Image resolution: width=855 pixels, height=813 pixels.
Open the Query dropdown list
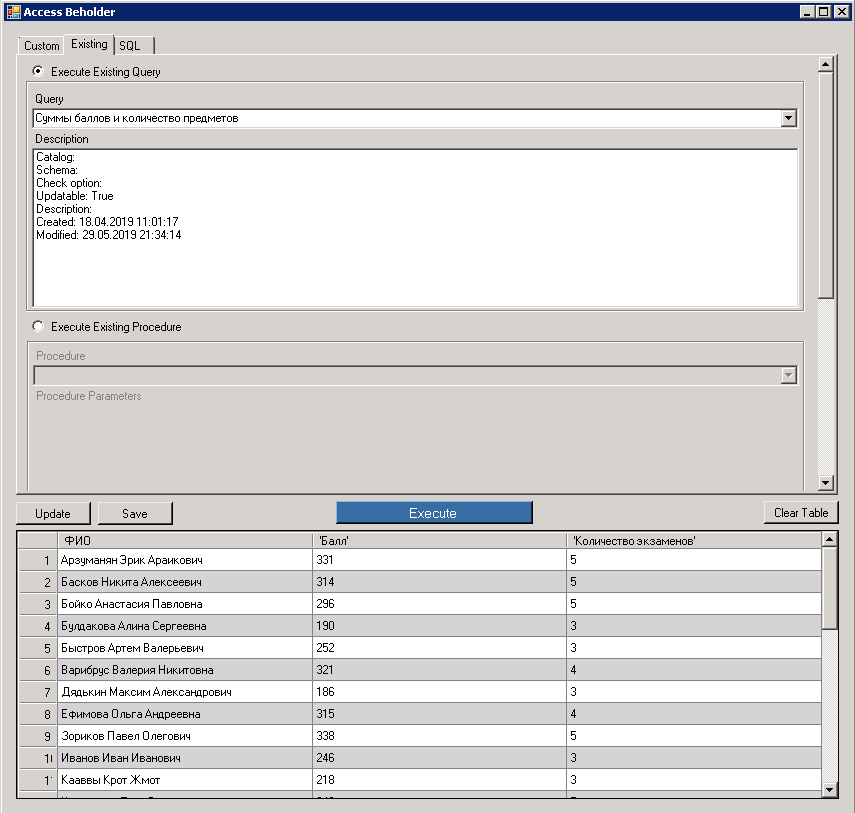(789, 118)
